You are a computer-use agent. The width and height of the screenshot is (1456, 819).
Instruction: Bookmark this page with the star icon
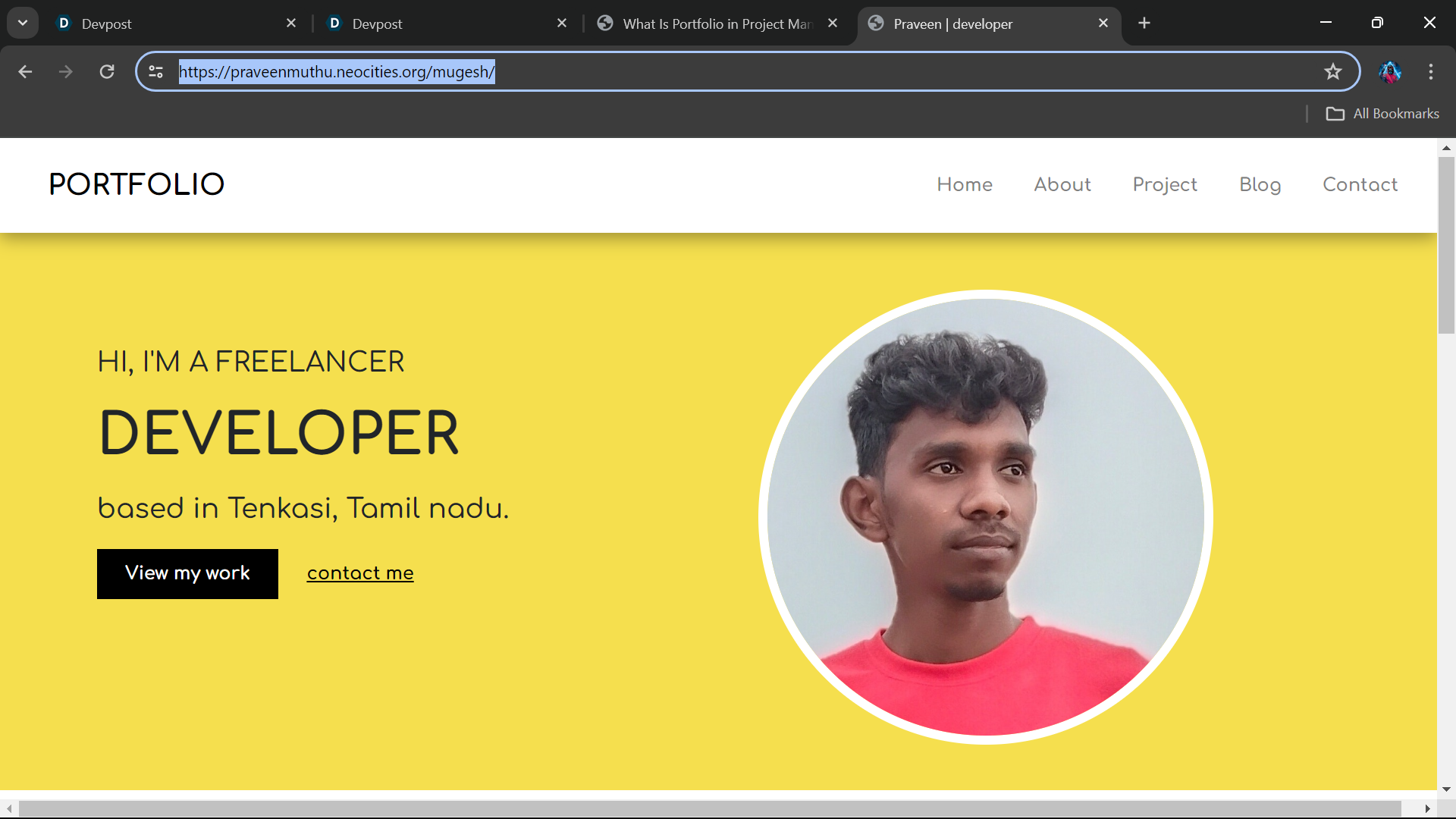[1332, 71]
